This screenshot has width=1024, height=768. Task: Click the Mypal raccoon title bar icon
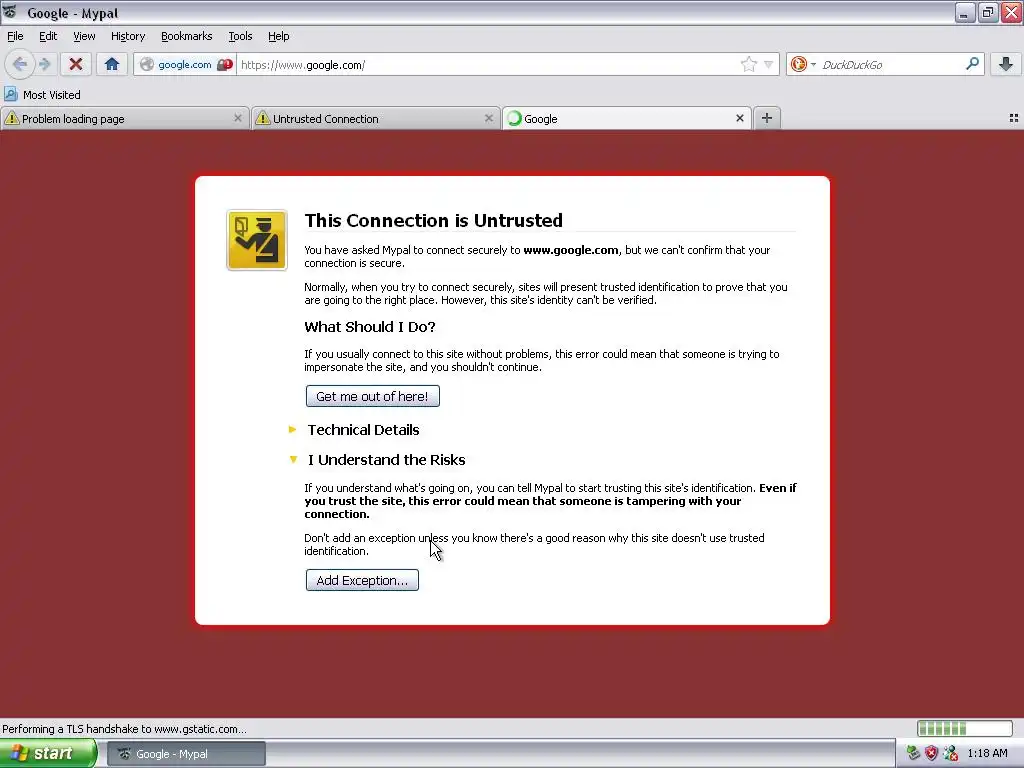coord(10,12)
